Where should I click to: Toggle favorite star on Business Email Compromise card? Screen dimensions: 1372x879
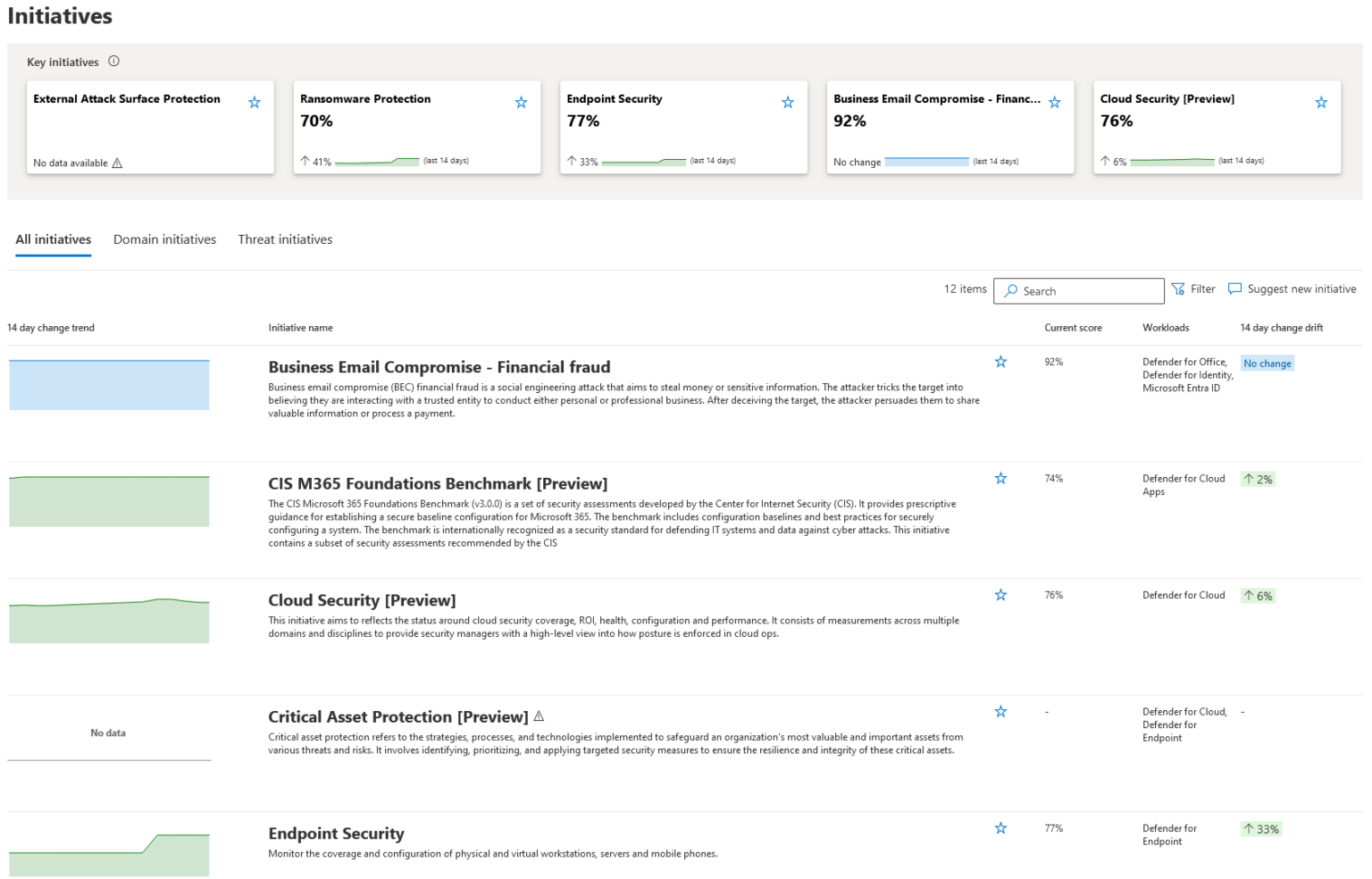pyautogui.click(x=1055, y=103)
